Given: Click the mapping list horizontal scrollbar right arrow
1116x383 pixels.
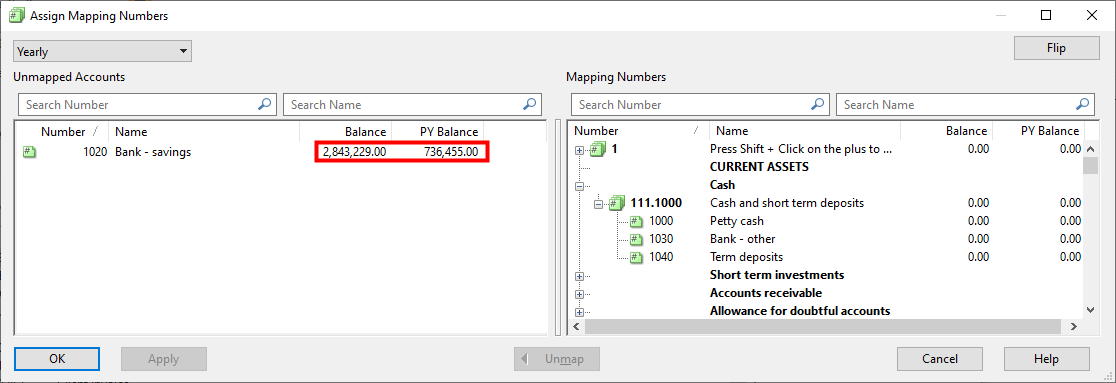Looking at the screenshot, I should click(1075, 326).
